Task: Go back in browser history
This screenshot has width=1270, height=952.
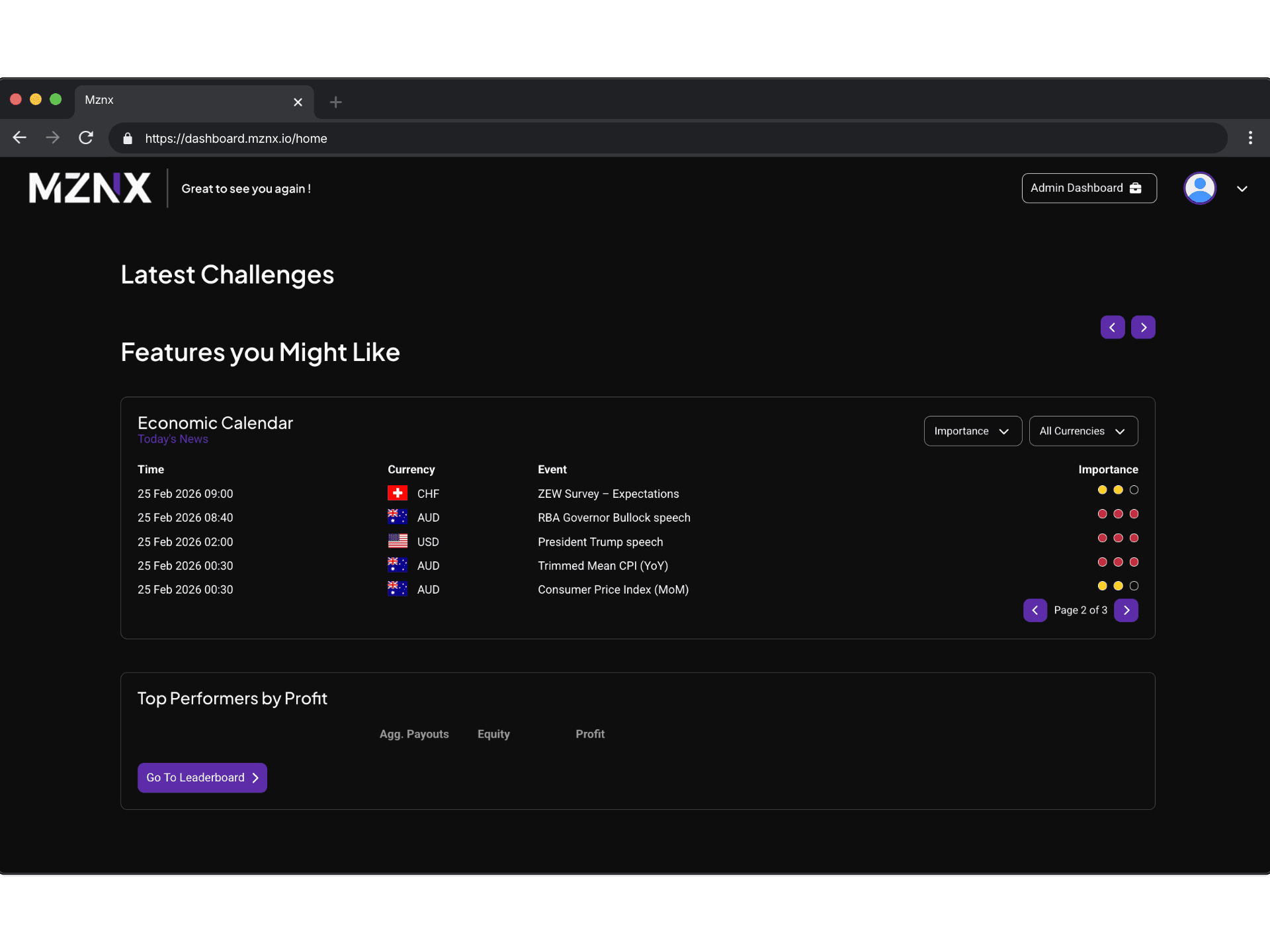Action: point(20,138)
